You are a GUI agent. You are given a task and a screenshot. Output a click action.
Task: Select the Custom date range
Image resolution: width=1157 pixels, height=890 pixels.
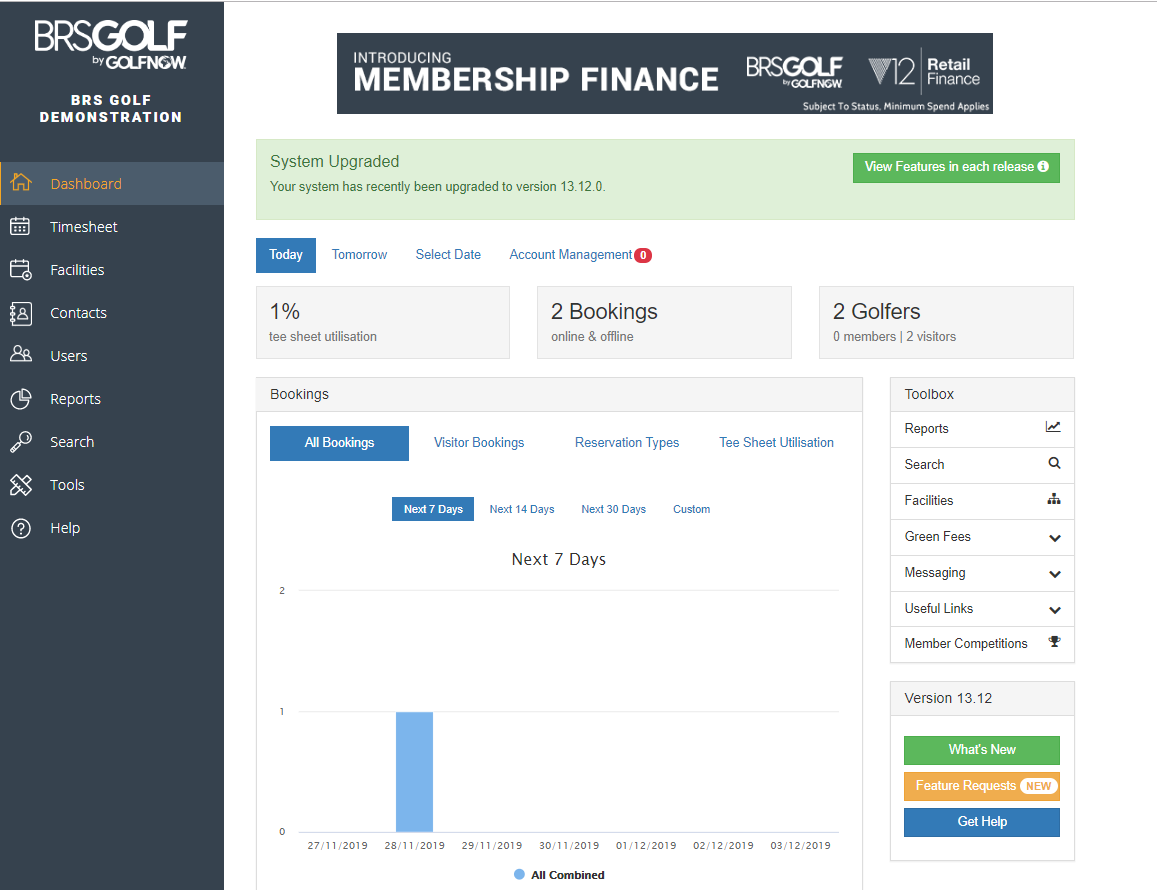coord(691,509)
